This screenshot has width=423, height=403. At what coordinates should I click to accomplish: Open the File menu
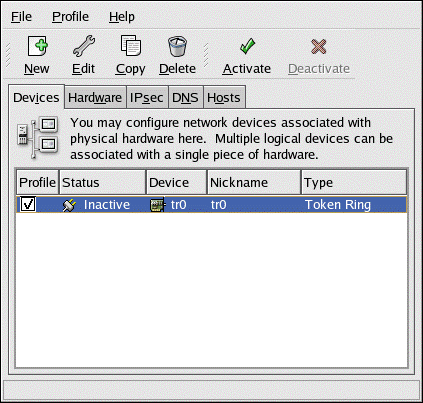click(x=21, y=17)
